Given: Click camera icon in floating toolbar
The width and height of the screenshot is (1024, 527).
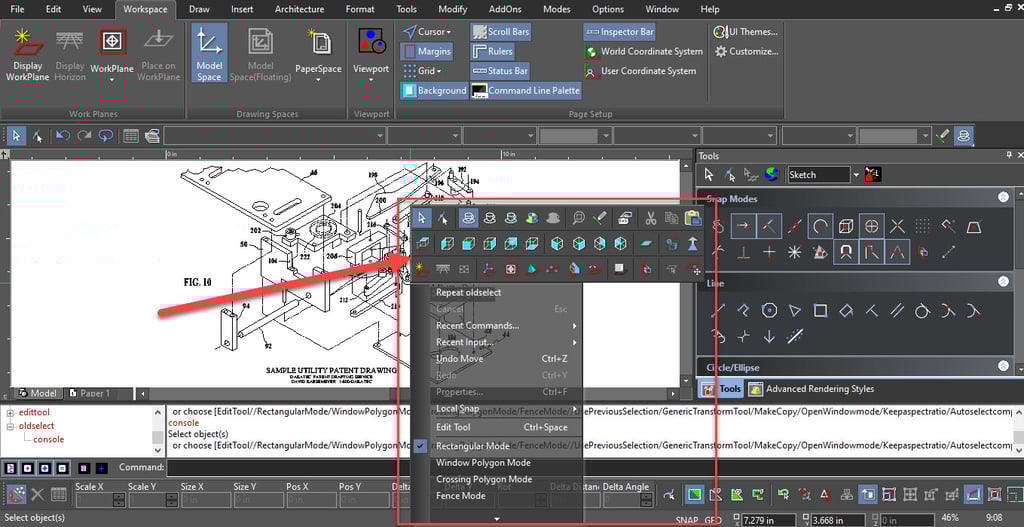Looking at the screenshot, I should (626, 218).
